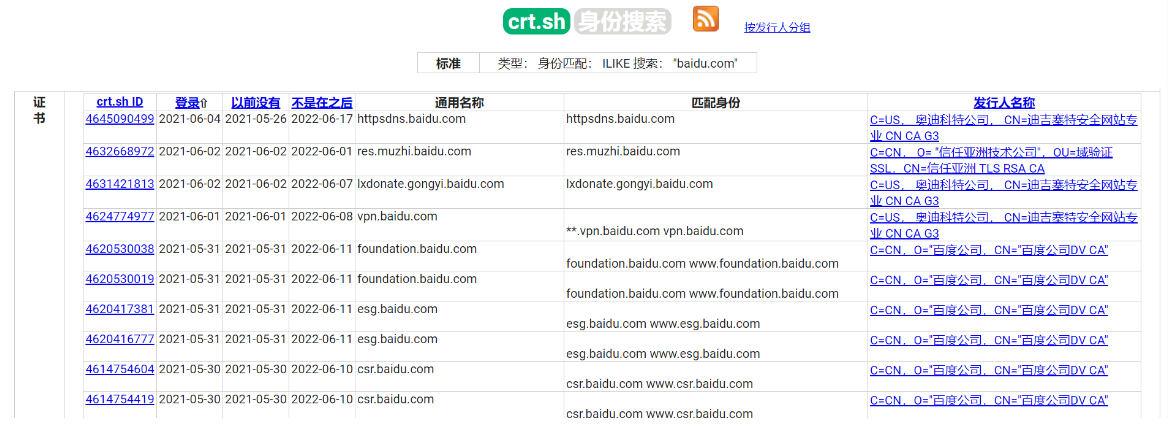Click the matching identity lxdonate.gongyi.baidu.com cell
Screen dimensions: 1168x431
point(639,184)
